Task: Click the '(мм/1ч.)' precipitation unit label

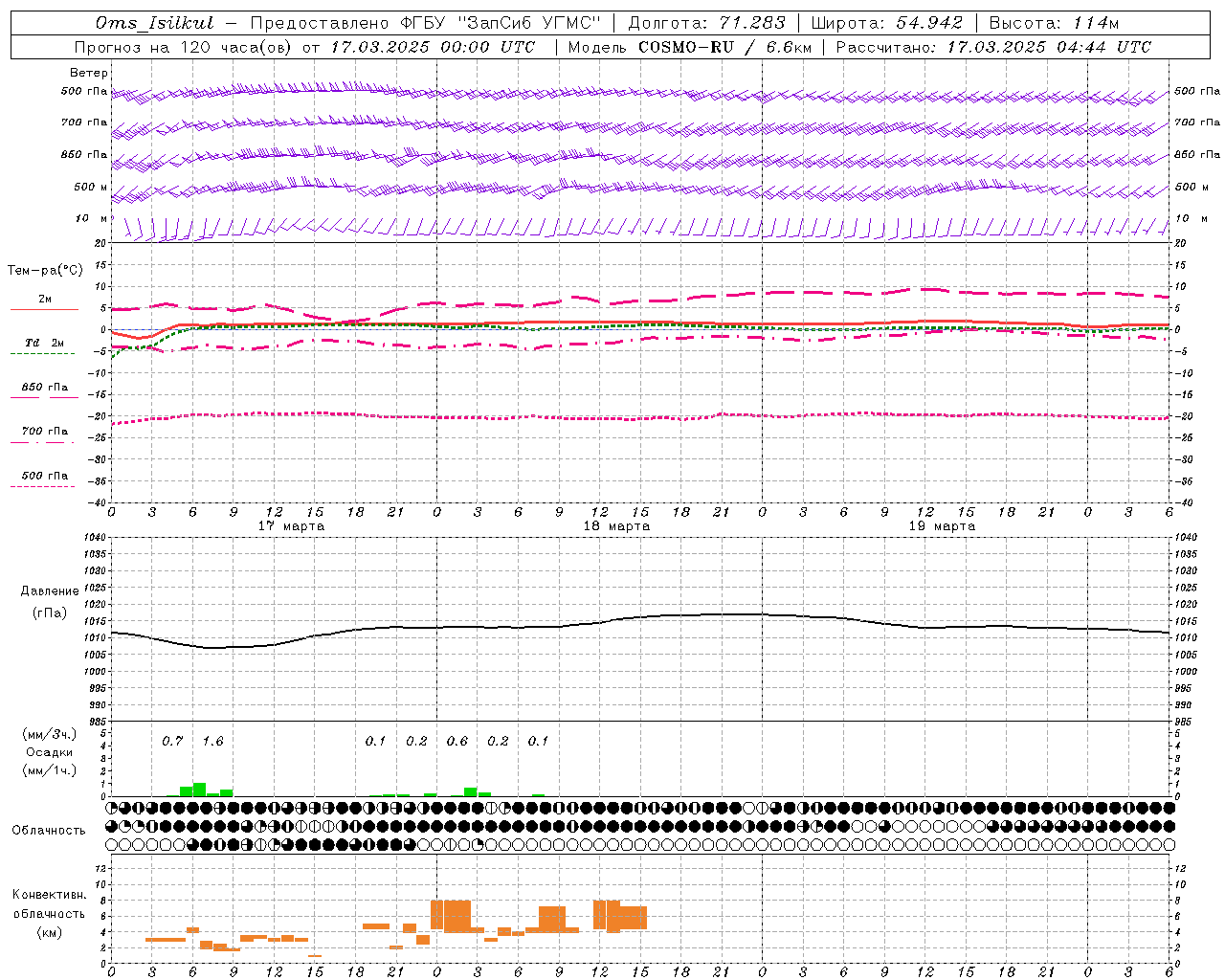Action: pos(50,770)
